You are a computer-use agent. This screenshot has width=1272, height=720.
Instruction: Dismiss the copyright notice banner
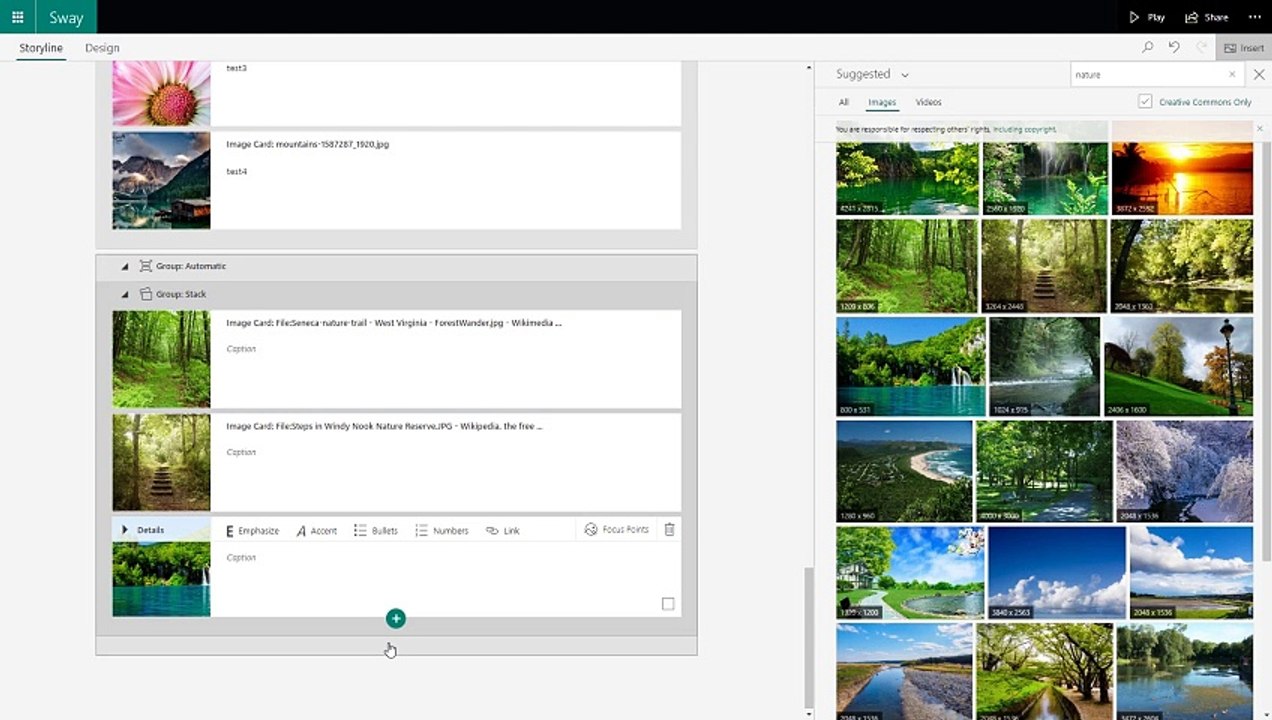coord(1259,129)
